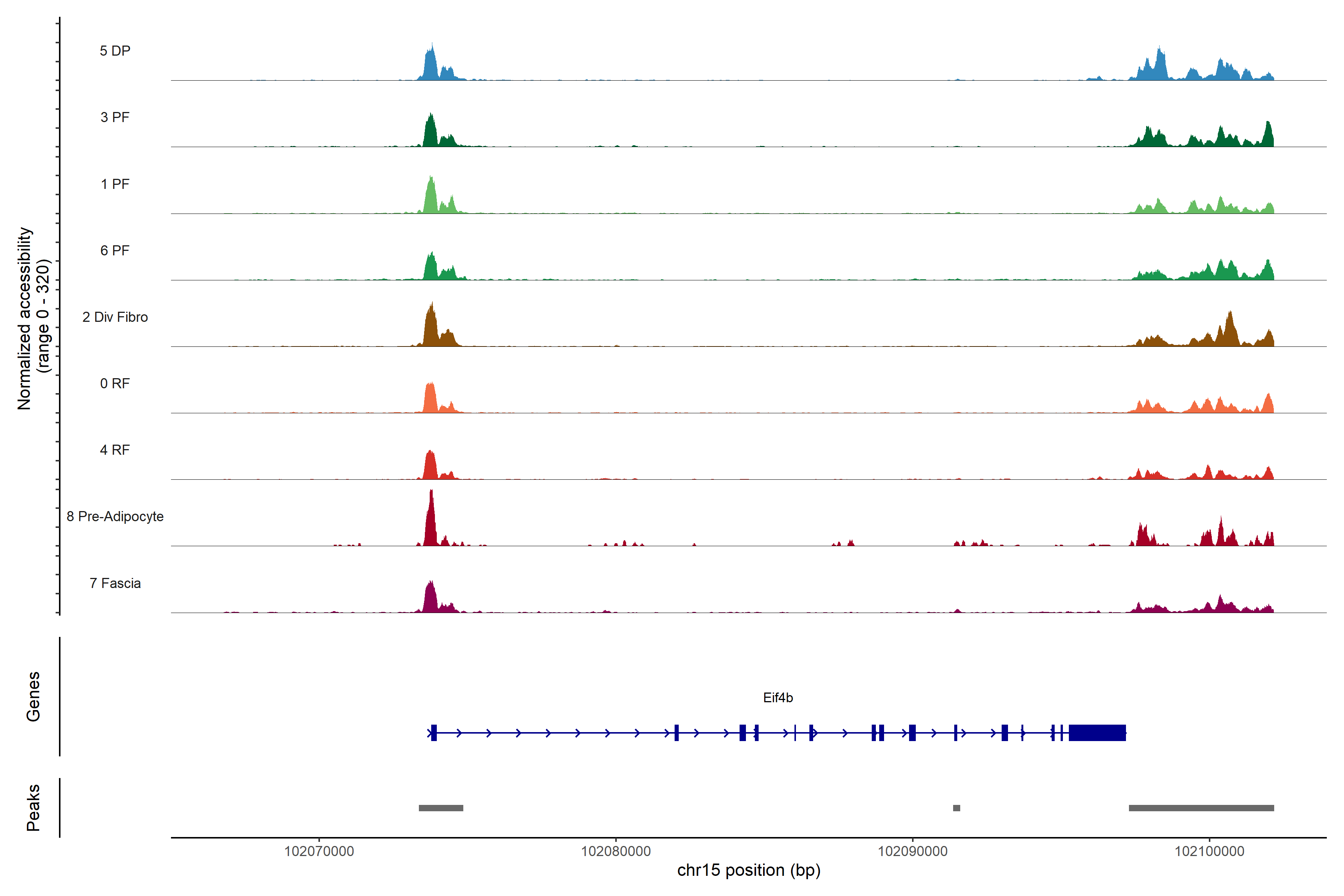Click the 6 PF track label
The height and width of the screenshot is (896, 1344).
tap(115, 250)
